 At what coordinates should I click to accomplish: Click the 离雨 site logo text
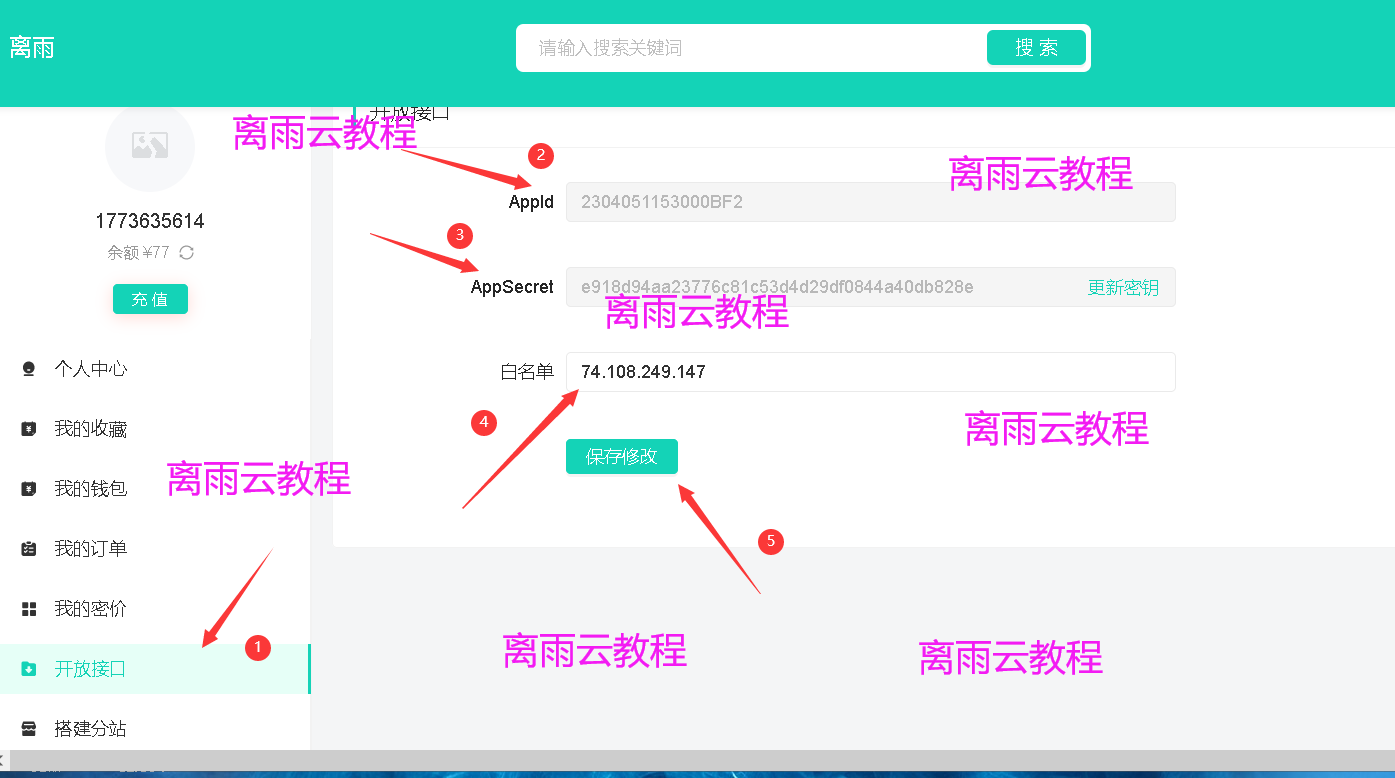point(32,47)
